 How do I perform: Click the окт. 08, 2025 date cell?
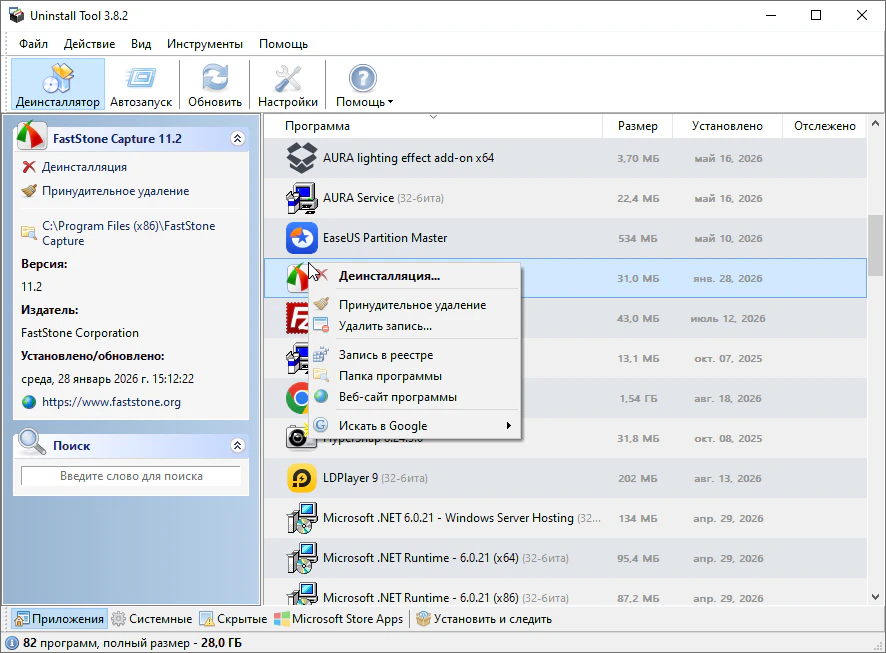tap(728, 439)
